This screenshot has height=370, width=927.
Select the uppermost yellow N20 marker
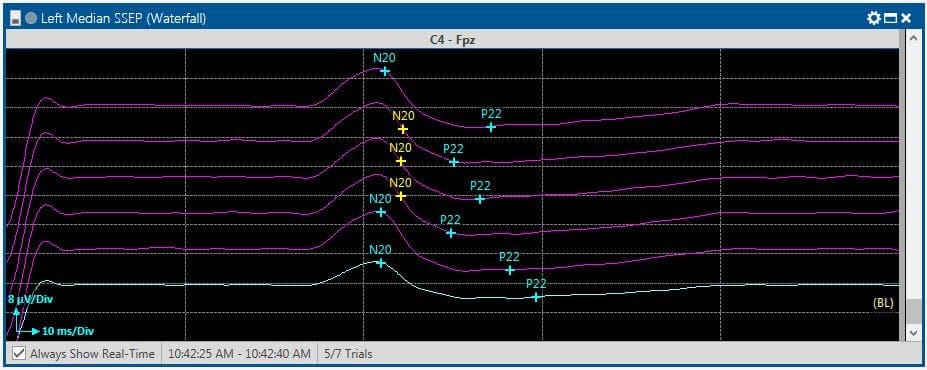(x=403, y=129)
